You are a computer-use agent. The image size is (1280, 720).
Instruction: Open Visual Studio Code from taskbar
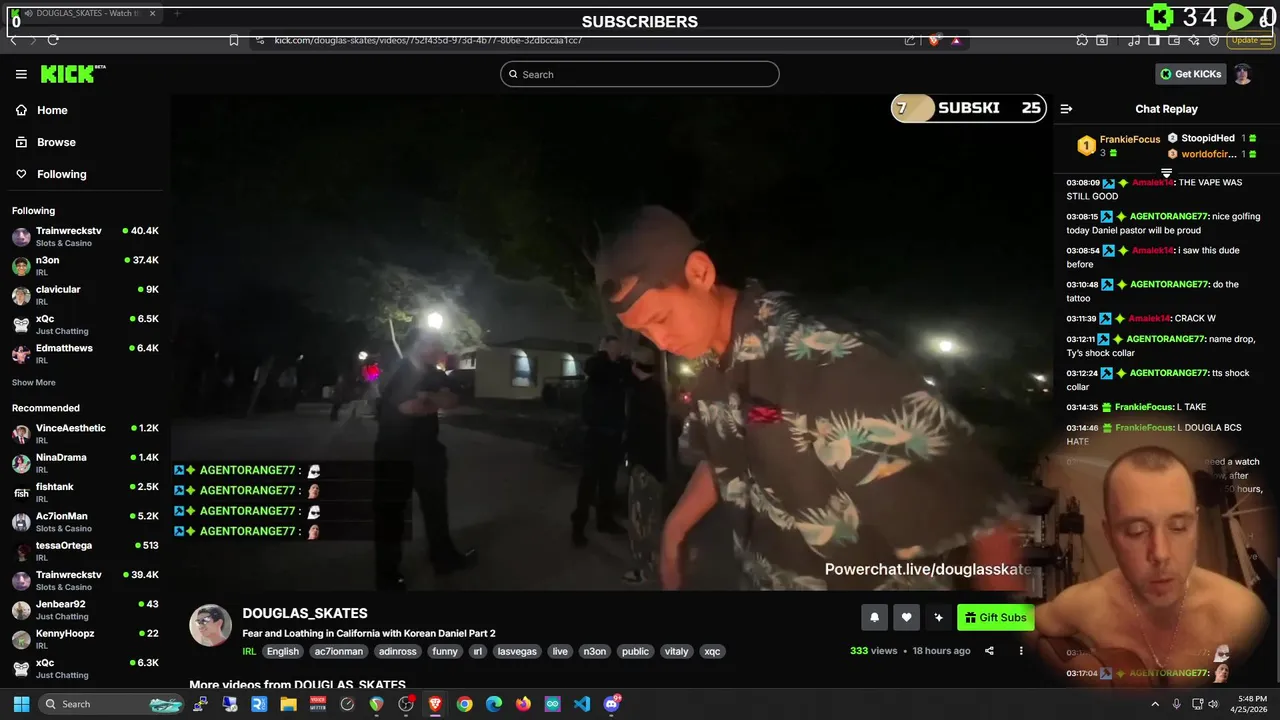pyautogui.click(x=582, y=704)
